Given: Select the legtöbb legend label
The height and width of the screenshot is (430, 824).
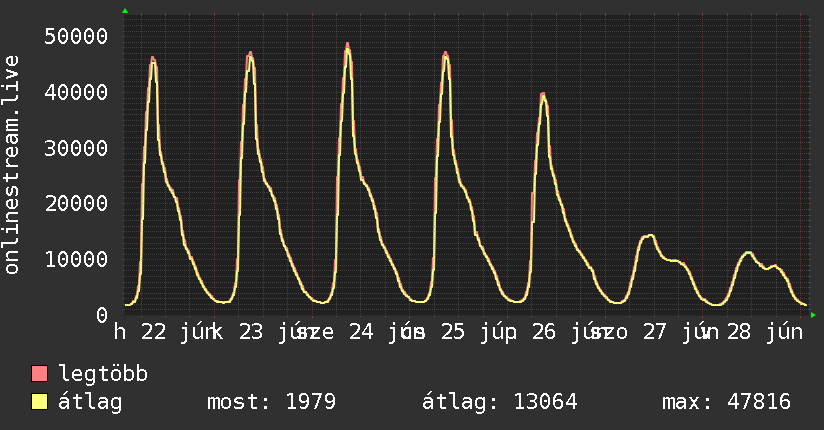Looking at the screenshot, I should [x=103, y=374].
